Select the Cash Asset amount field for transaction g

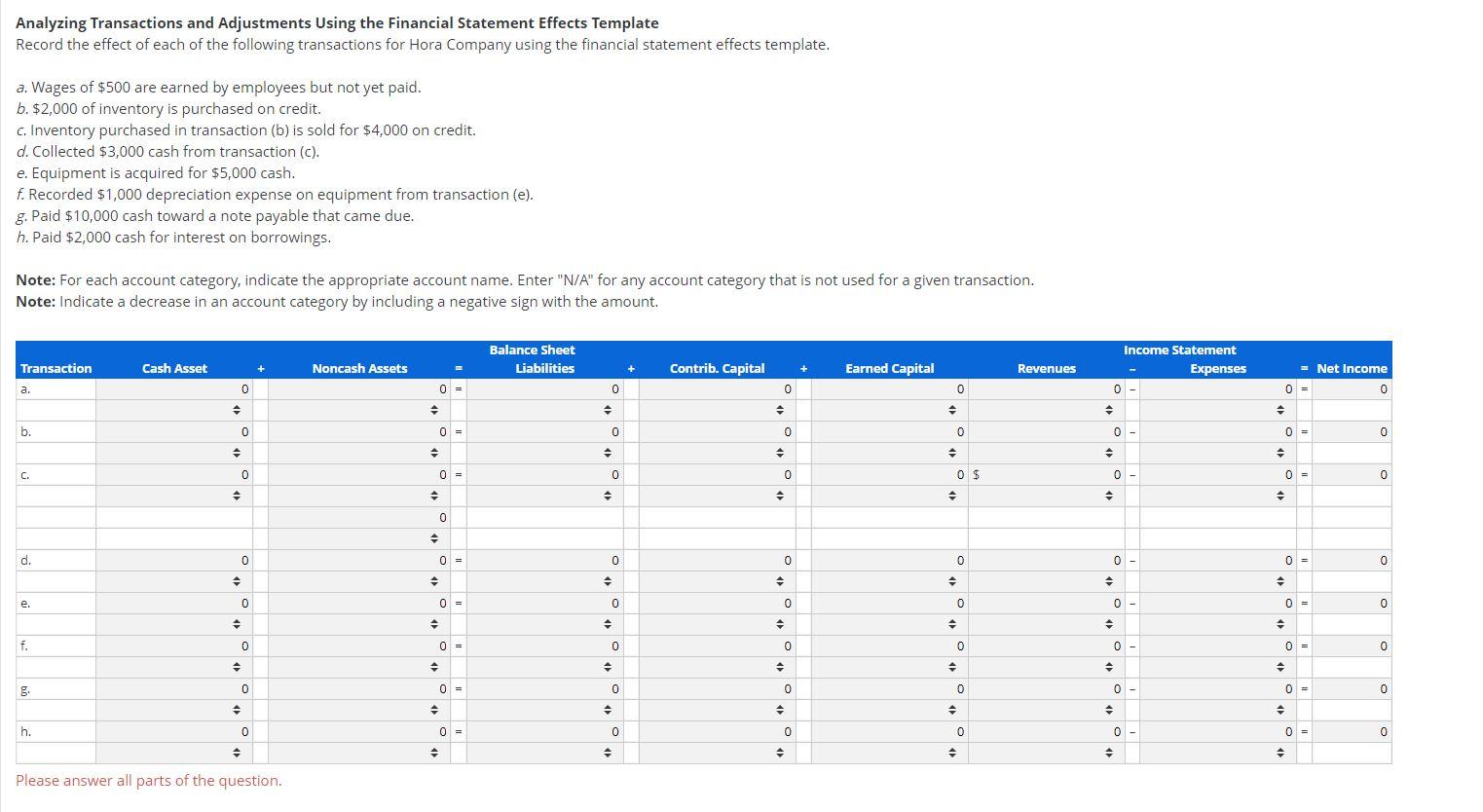175,688
